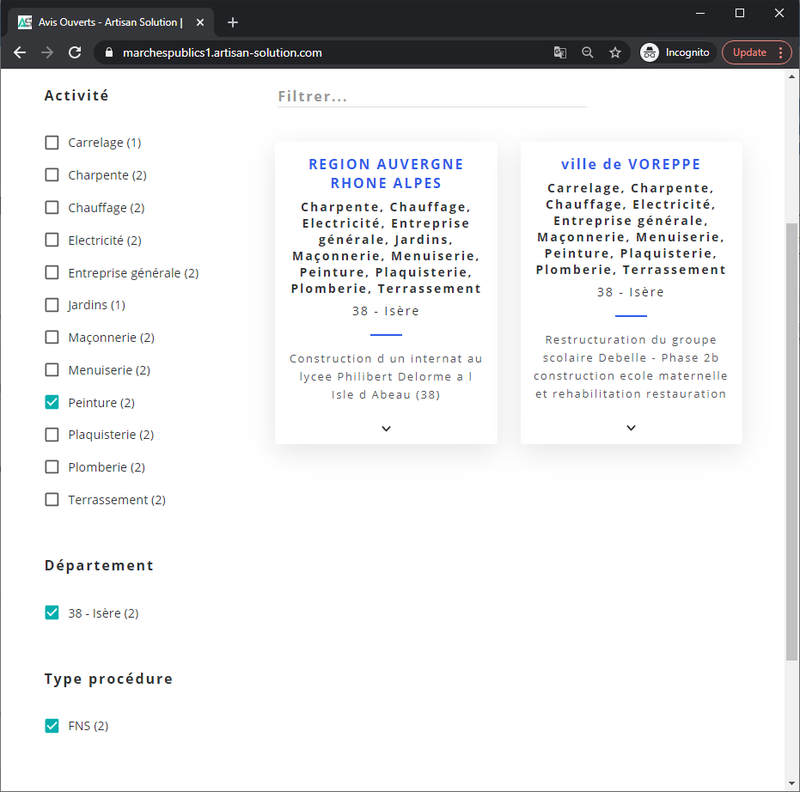The height and width of the screenshot is (792, 800).
Task: Close the Avis Ouverts tab
Action: click(x=200, y=22)
